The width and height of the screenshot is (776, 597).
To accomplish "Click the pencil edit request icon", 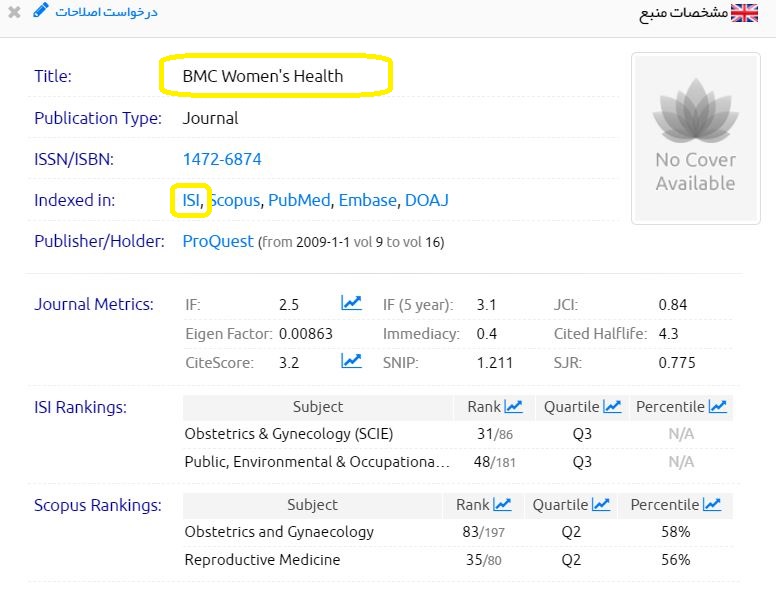I will pos(40,11).
